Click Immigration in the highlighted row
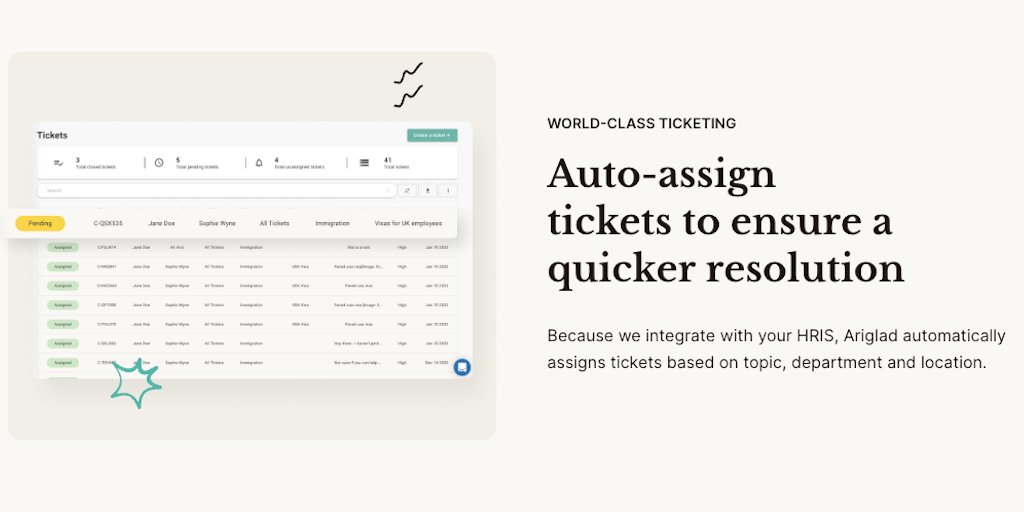 click(x=332, y=223)
